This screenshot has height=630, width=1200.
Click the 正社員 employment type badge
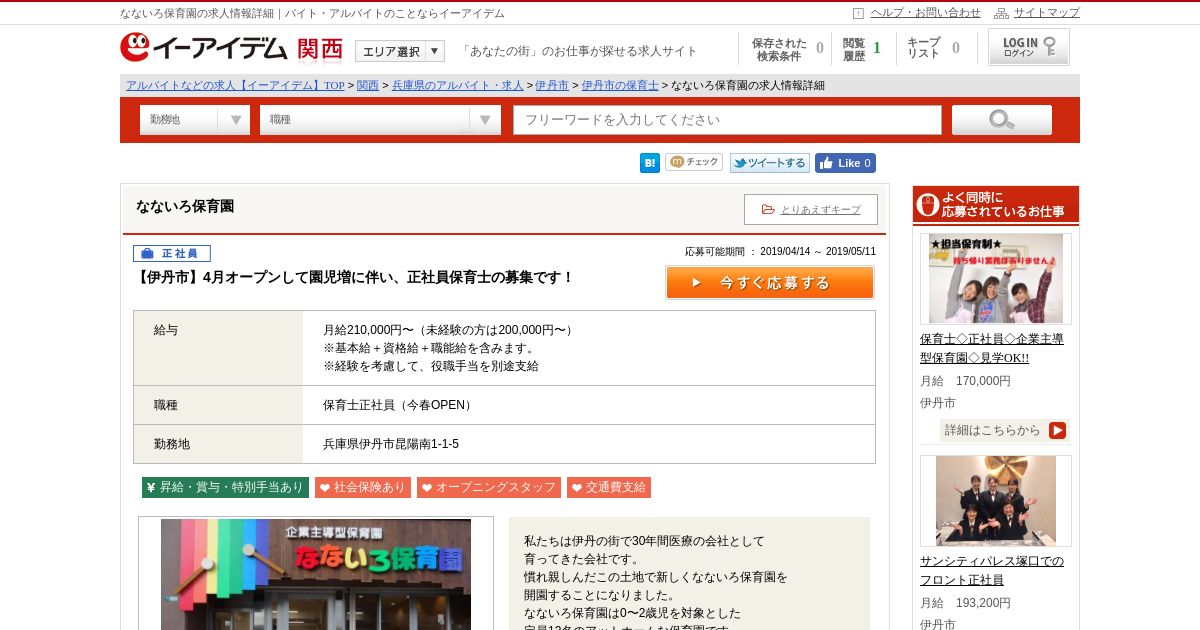coord(172,253)
